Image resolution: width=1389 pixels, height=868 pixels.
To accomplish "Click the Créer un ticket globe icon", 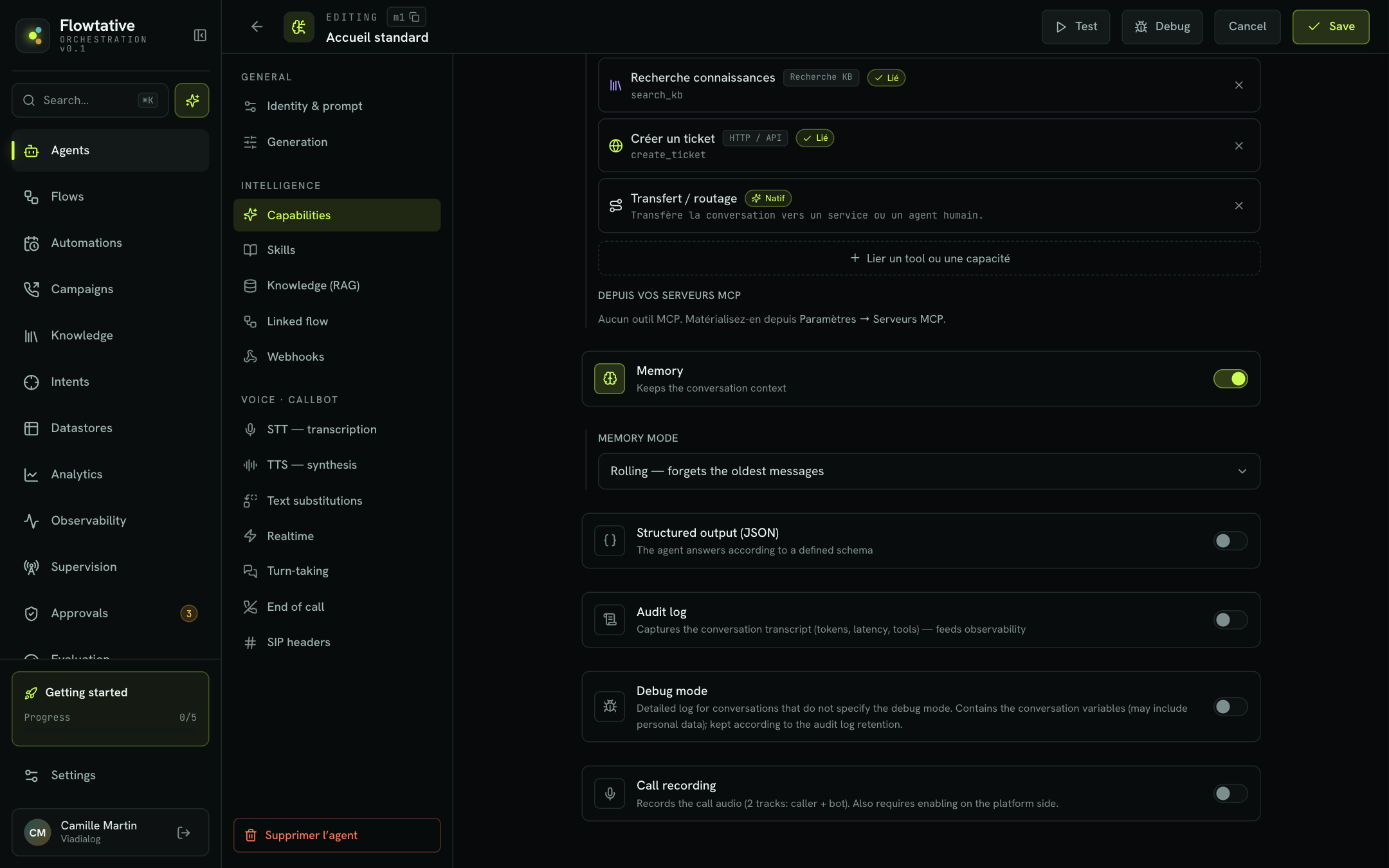I will coord(615,146).
